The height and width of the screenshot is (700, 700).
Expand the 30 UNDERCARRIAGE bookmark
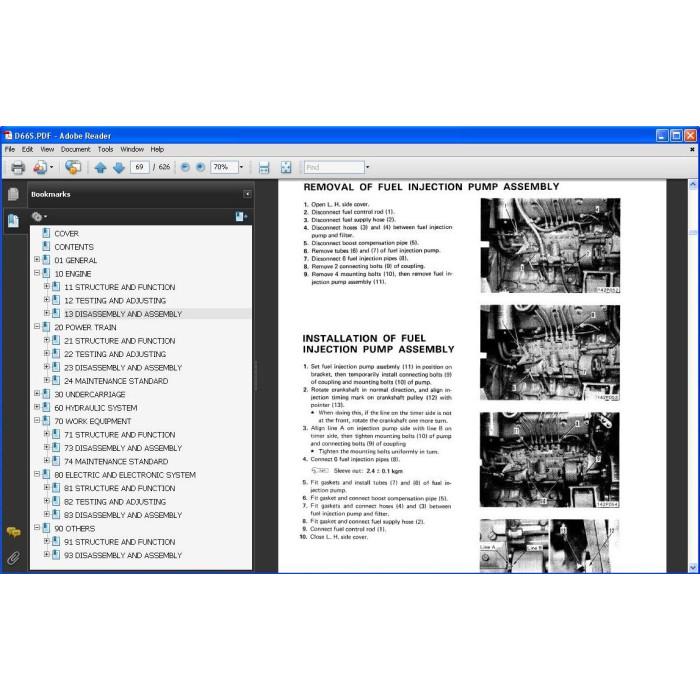pos(37,393)
